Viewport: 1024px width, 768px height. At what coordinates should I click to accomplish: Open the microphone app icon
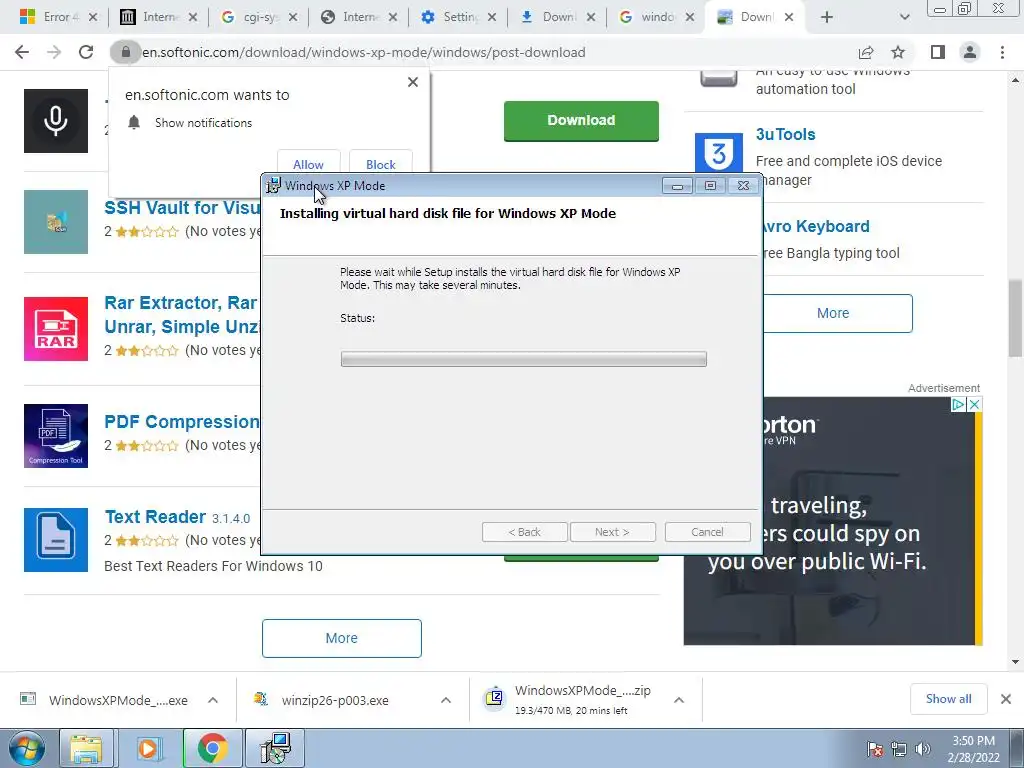[x=56, y=121]
